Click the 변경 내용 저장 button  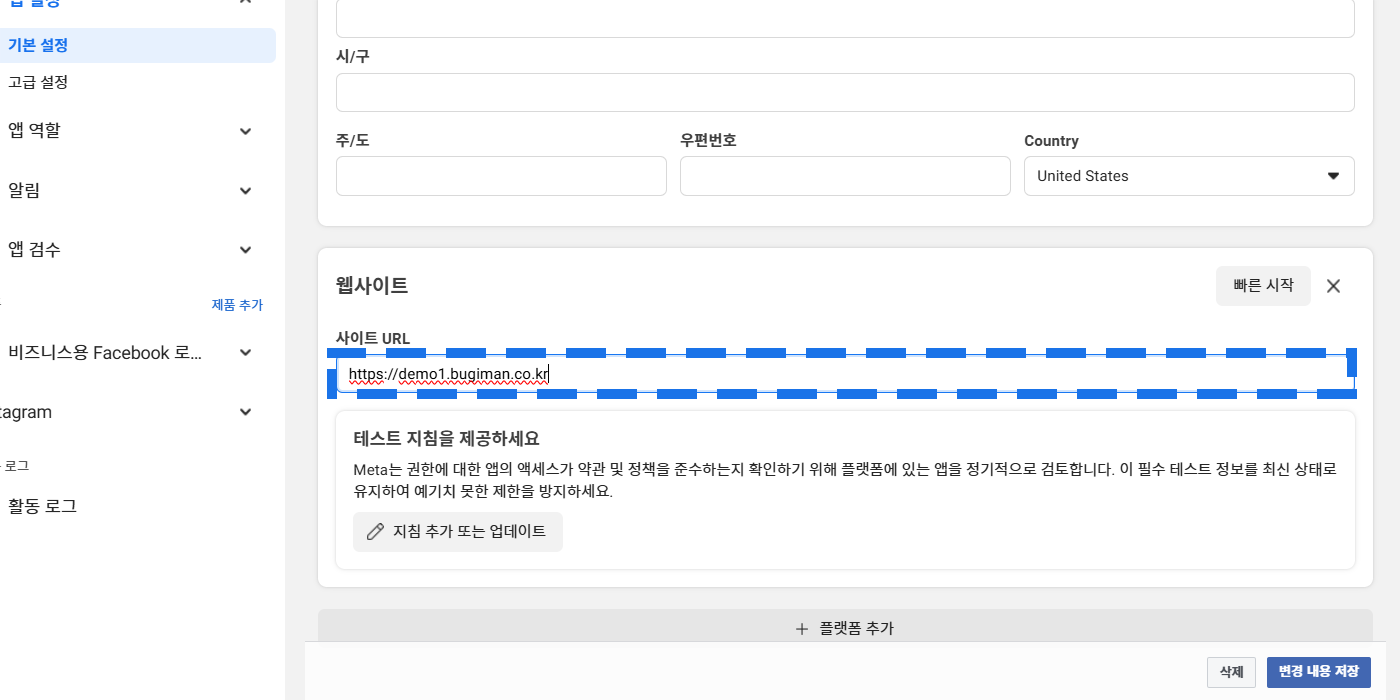pos(1319,672)
